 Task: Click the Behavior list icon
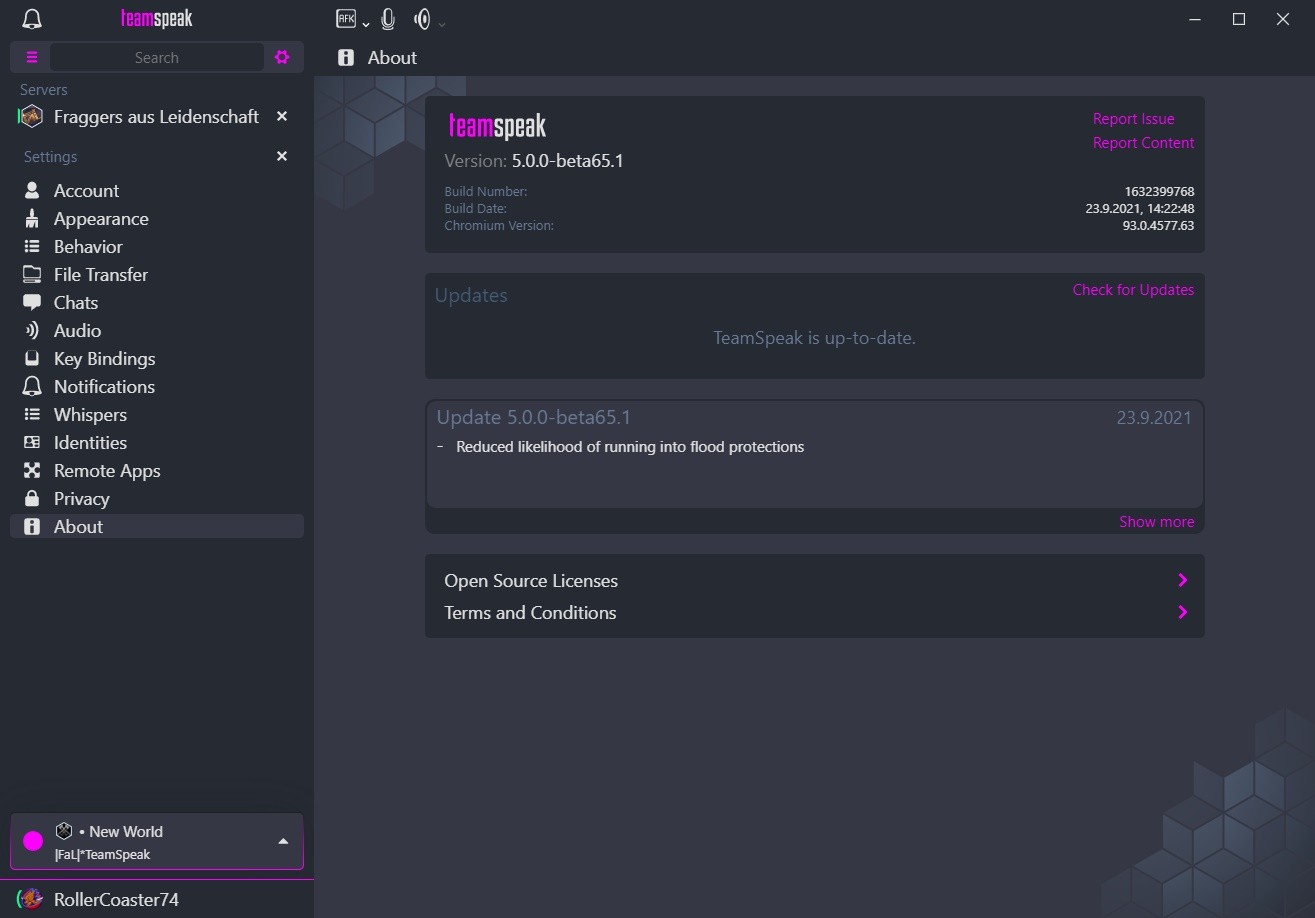click(x=32, y=246)
